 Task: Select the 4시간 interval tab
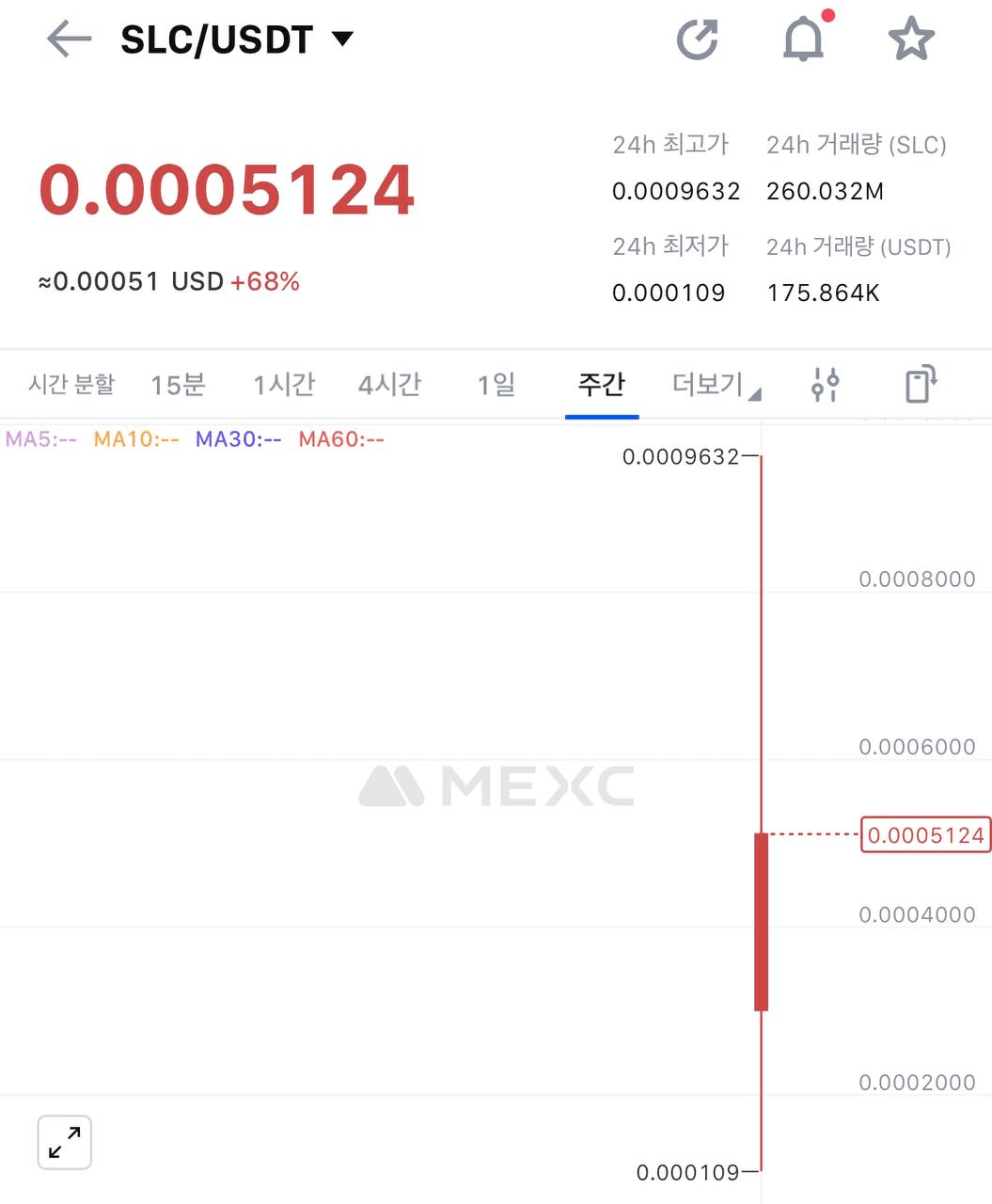coord(389,384)
